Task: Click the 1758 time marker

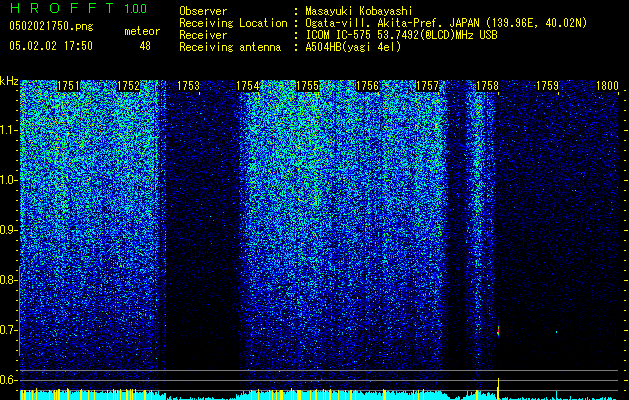Action: [487, 86]
